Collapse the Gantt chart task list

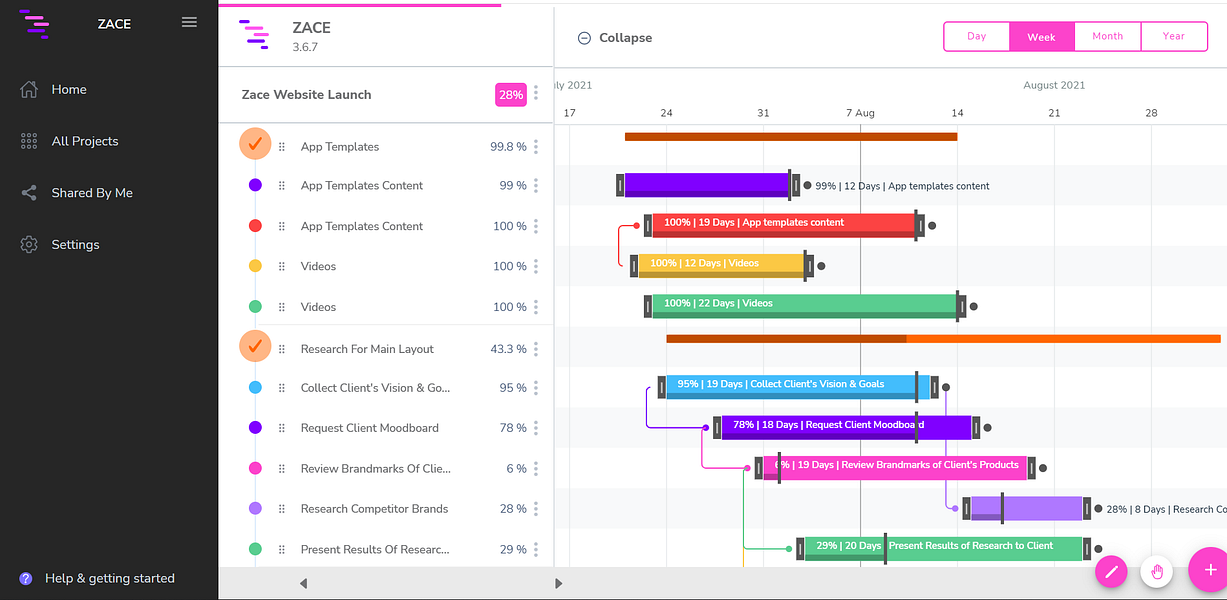click(615, 38)
